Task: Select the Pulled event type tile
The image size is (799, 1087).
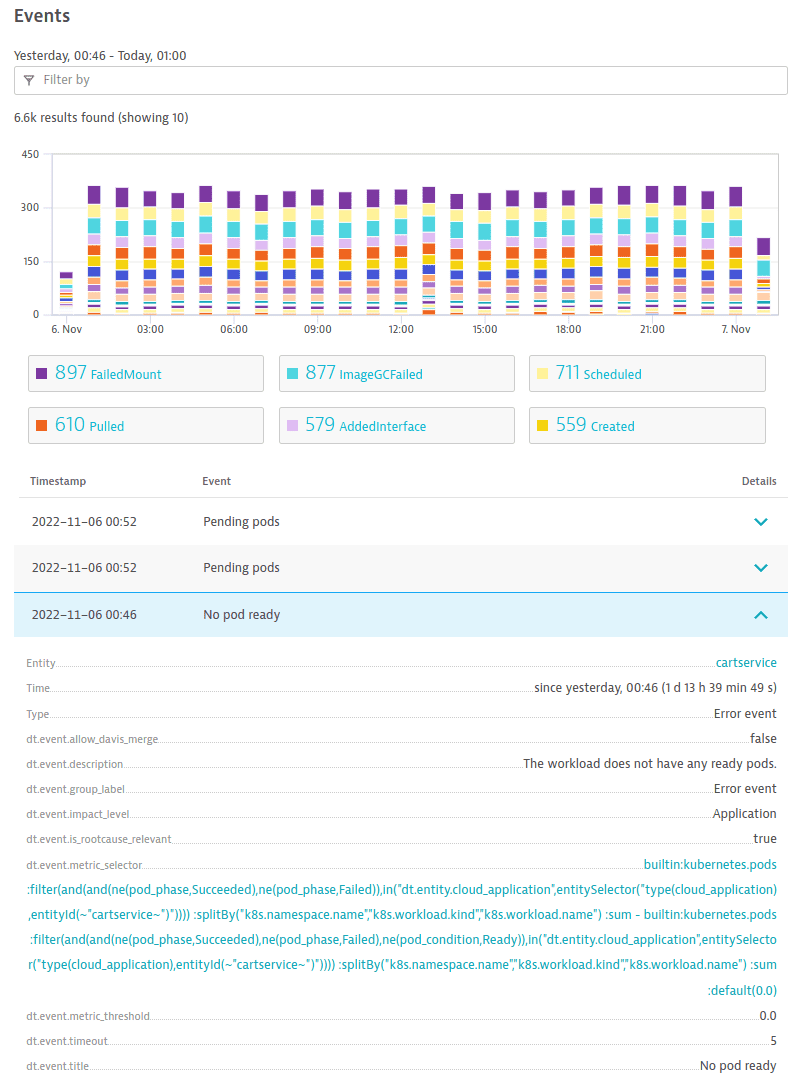Action: (146, 426)
